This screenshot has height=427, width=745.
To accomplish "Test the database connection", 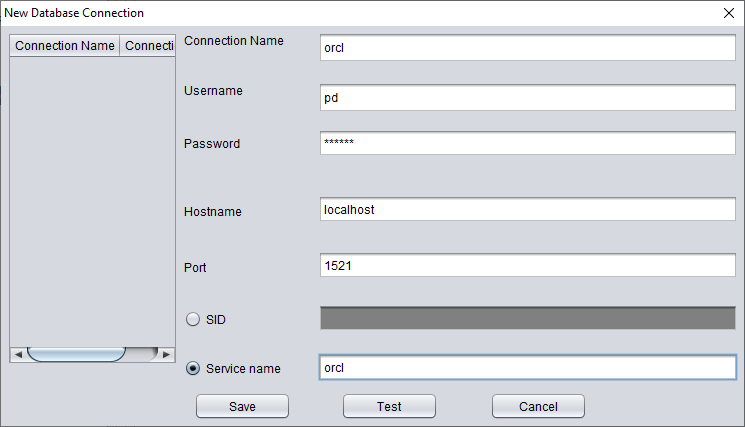I will (389, 406).
